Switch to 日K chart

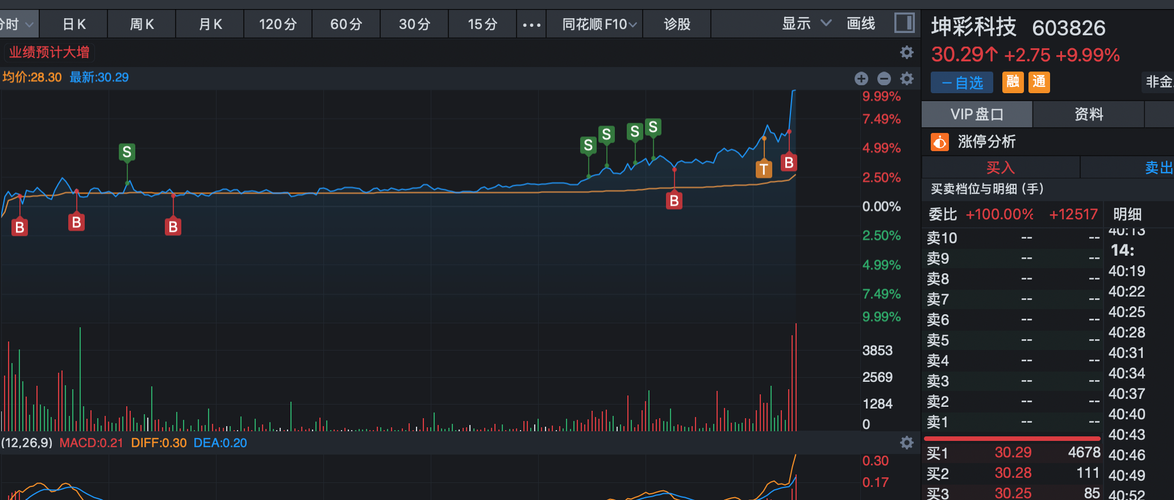(73, 25)
